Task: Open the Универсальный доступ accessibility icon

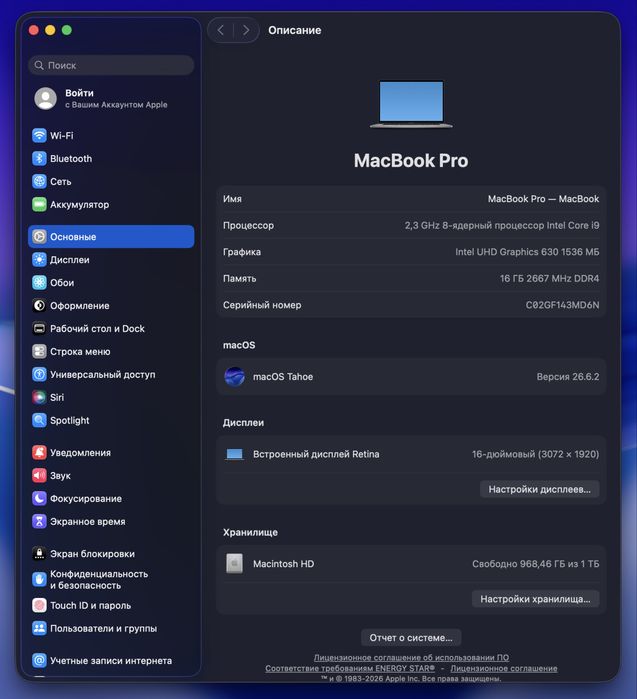Action: point(39,374)
